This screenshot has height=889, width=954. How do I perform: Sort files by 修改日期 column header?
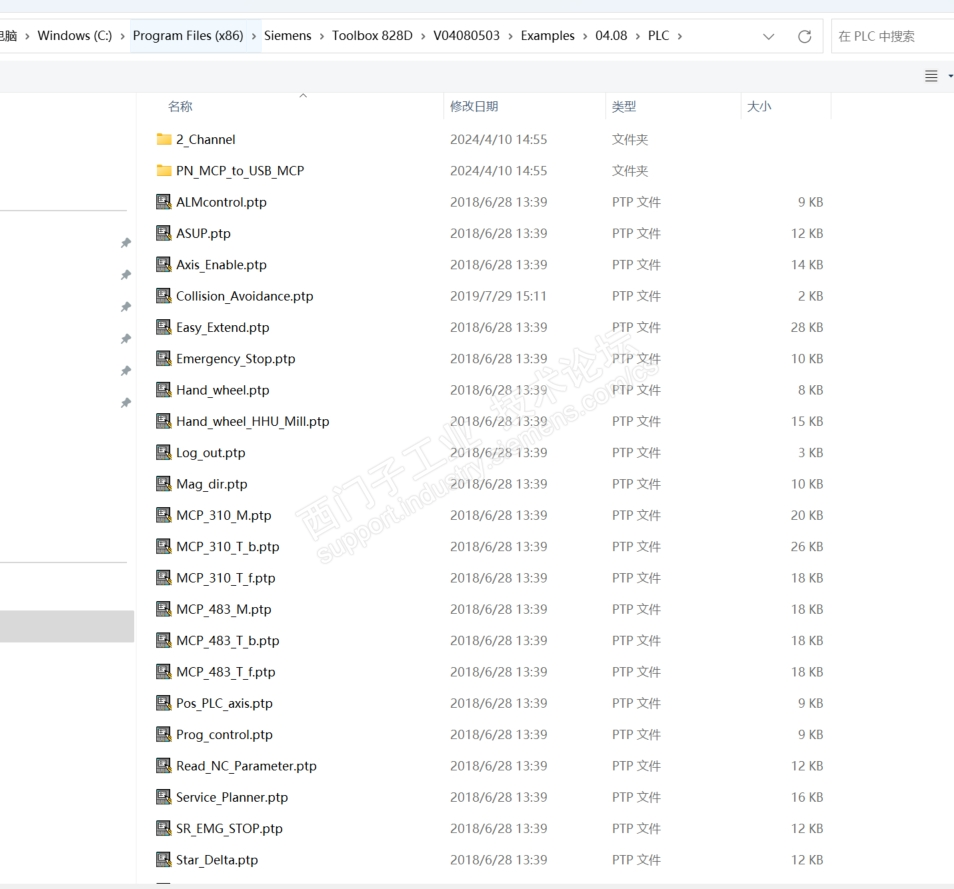click(x=474, y=106)
